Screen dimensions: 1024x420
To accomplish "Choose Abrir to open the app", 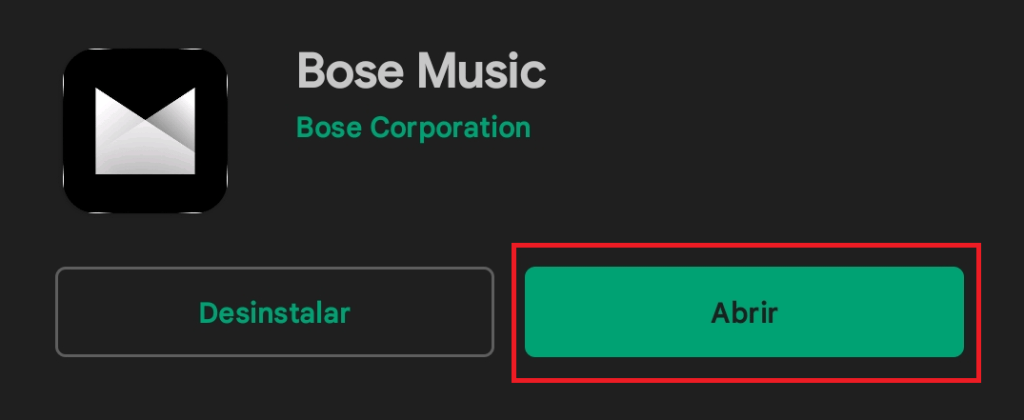I will coord(744,312).
